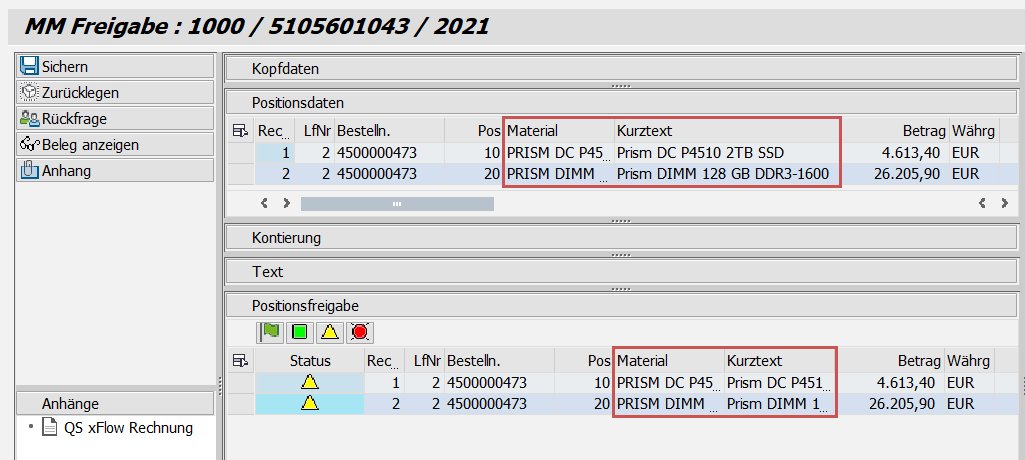Select 'Prism DC P4510 2TB SSD' cell
Image resolution: width=1025 pixels, height=460 pixels.
(727, 153)
